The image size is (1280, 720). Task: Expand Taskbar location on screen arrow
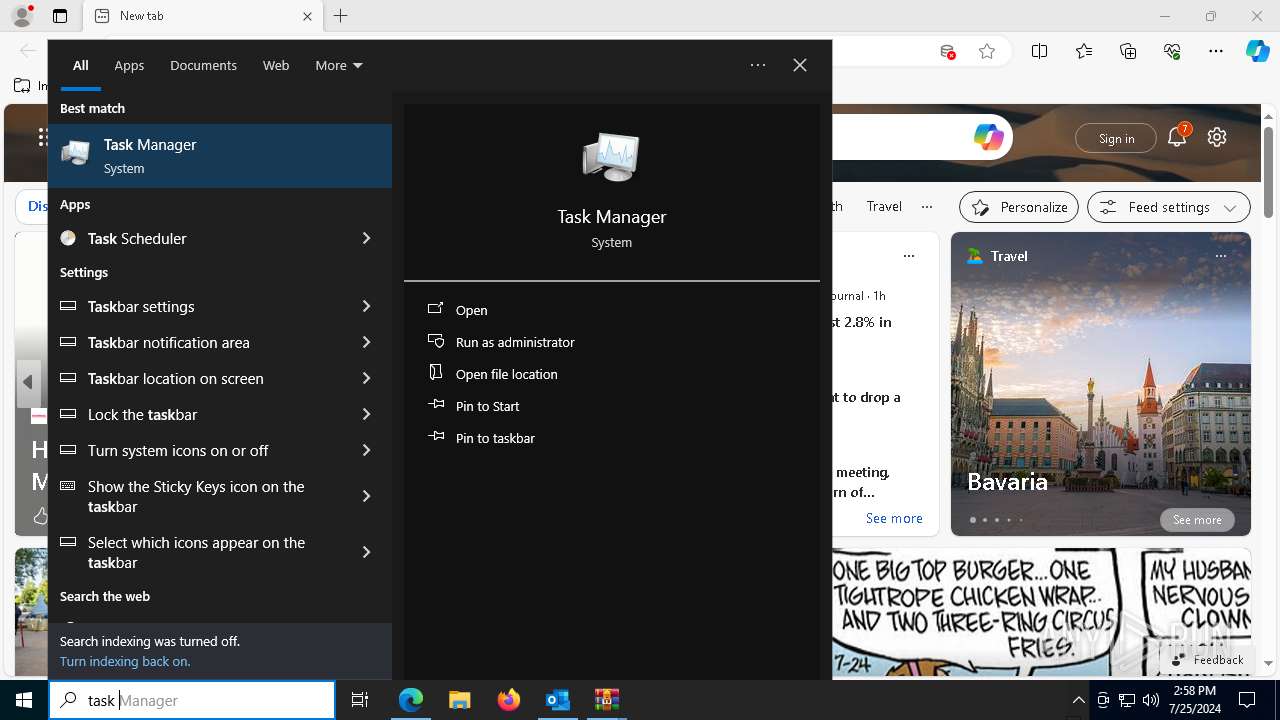366,378
